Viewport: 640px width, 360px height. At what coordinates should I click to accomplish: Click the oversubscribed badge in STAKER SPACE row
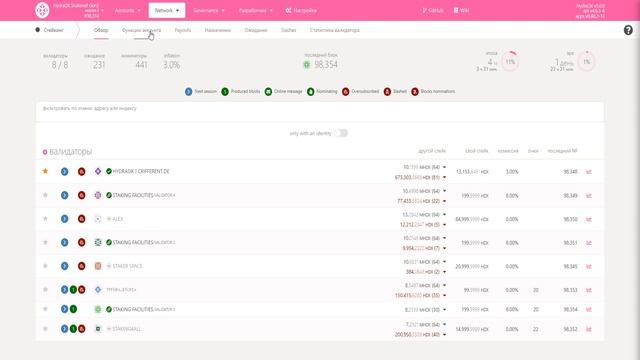click(x=82, y=266)
